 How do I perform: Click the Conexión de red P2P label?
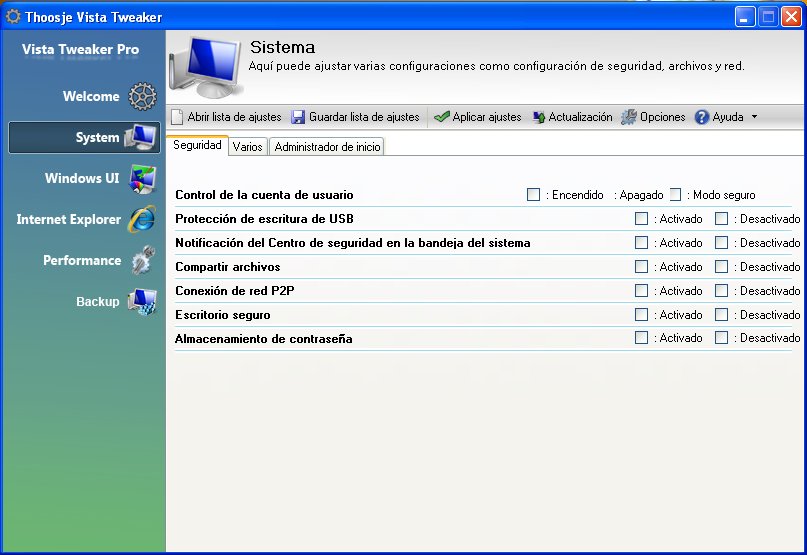pyautogui.click(x=235, y=291)
